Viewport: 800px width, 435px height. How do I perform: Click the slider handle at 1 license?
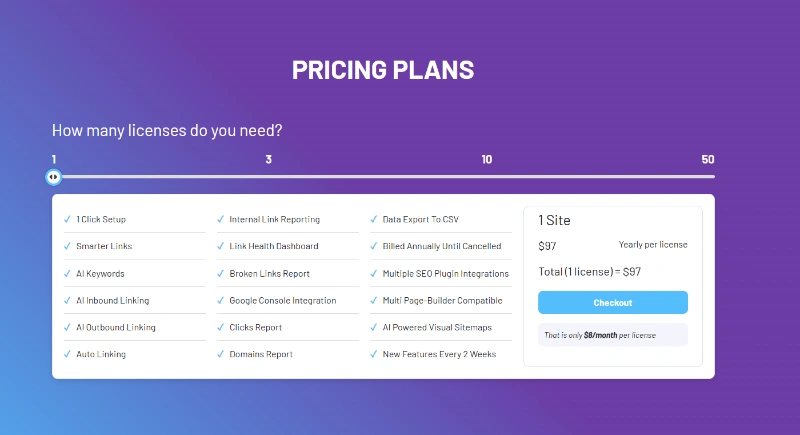pyautogui.click(x=54, y=177)
